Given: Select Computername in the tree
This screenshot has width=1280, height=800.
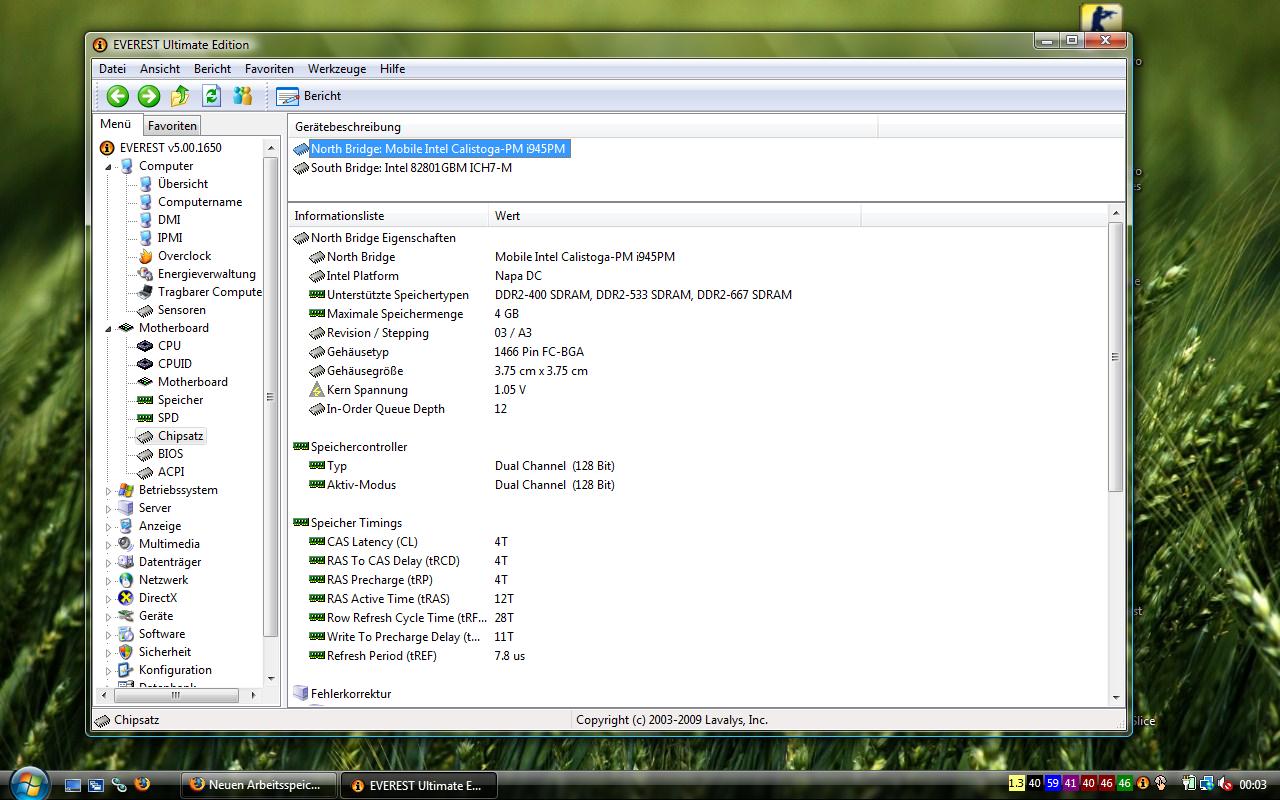Looking at the screenshot, I should [x=200, y=202].
